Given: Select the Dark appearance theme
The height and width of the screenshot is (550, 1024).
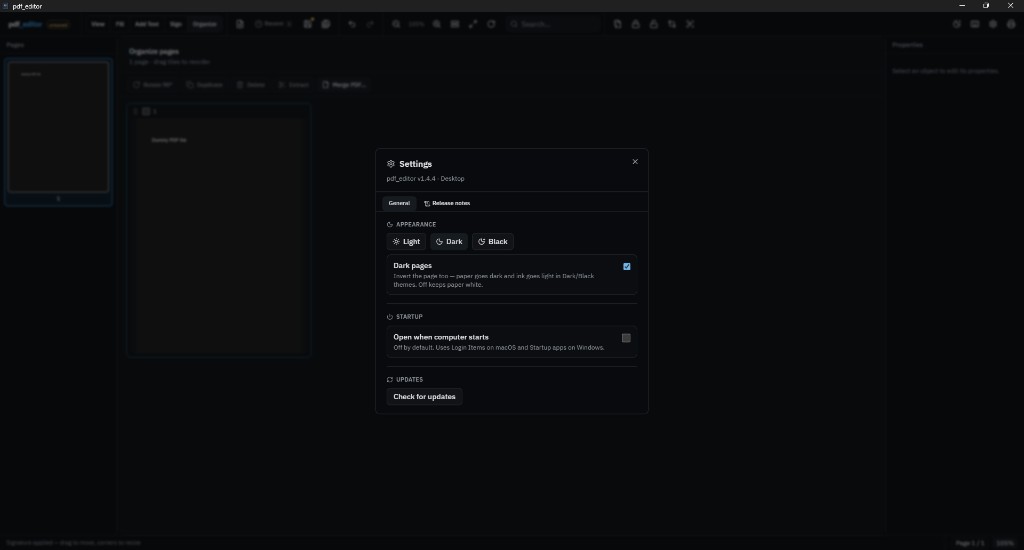Looking at the screenshot, I should coord(449,242).
